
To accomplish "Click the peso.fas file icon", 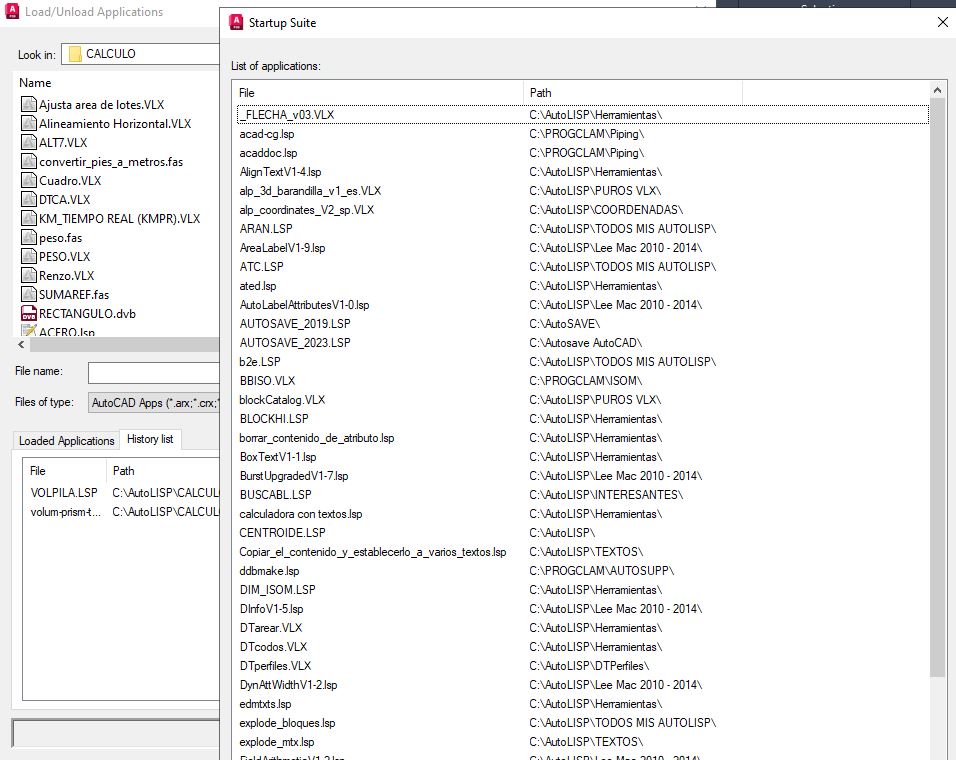I will coord(29,237).
